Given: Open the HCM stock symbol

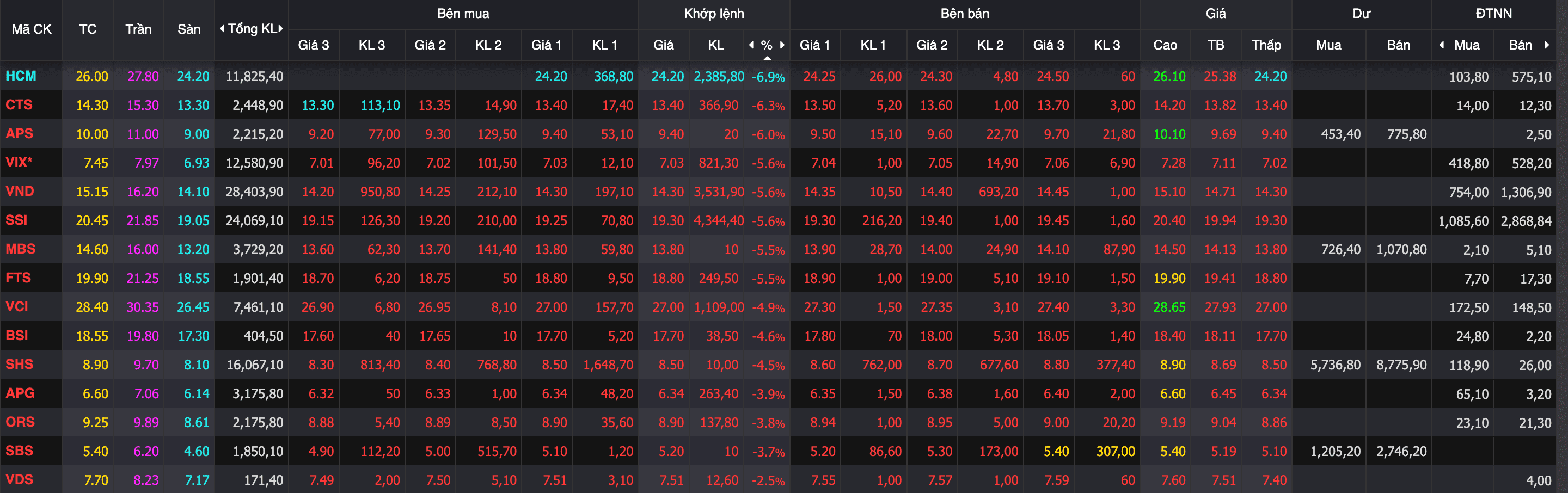Looking at the screenshot, I should 21,76.
